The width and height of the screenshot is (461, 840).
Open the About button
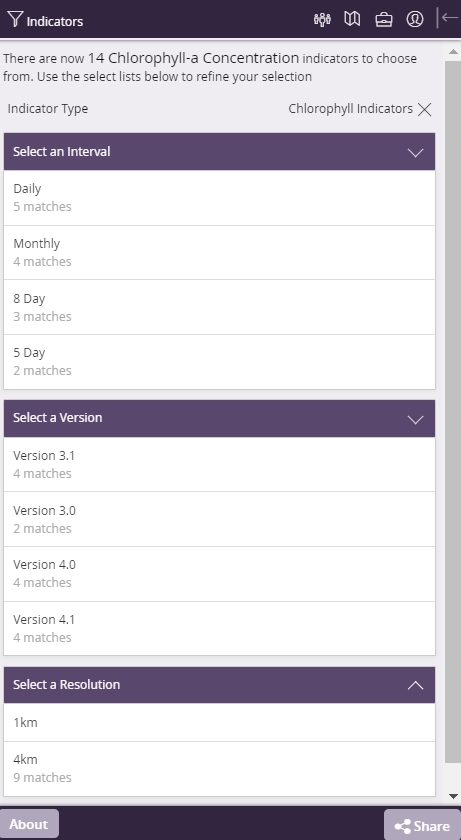29,824
